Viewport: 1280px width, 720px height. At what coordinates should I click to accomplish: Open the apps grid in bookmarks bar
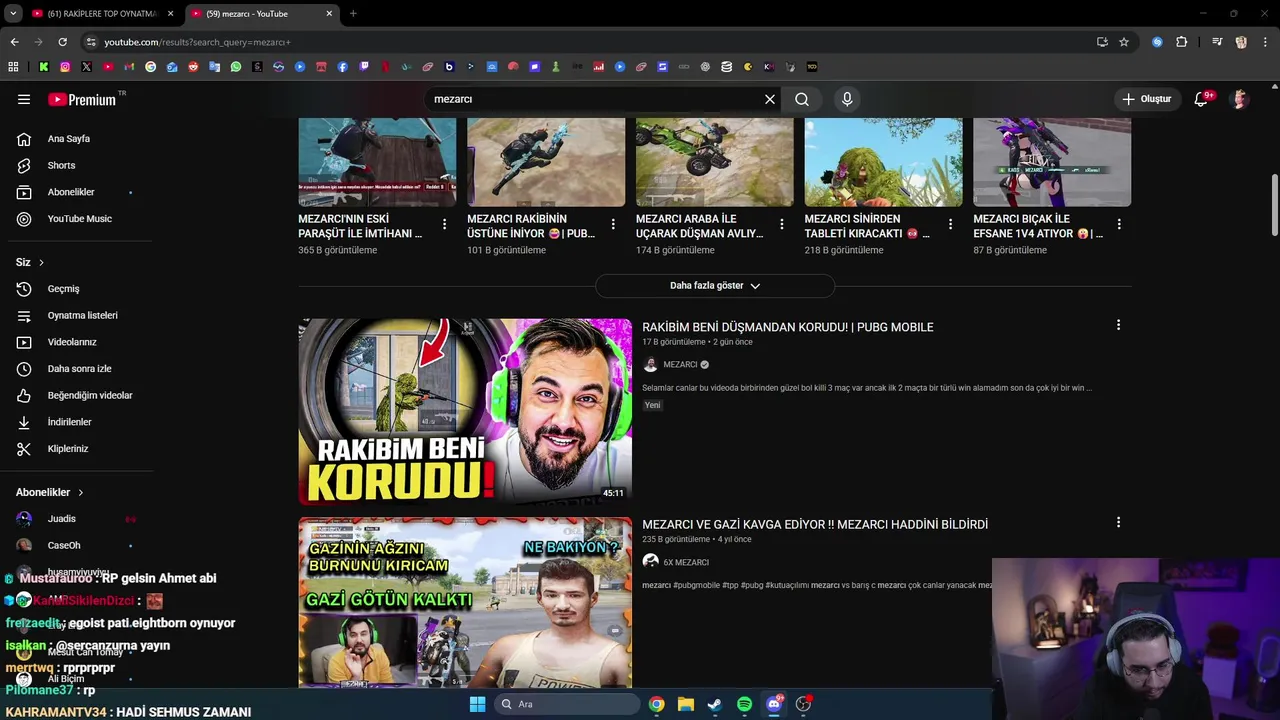tap(13, 67)
